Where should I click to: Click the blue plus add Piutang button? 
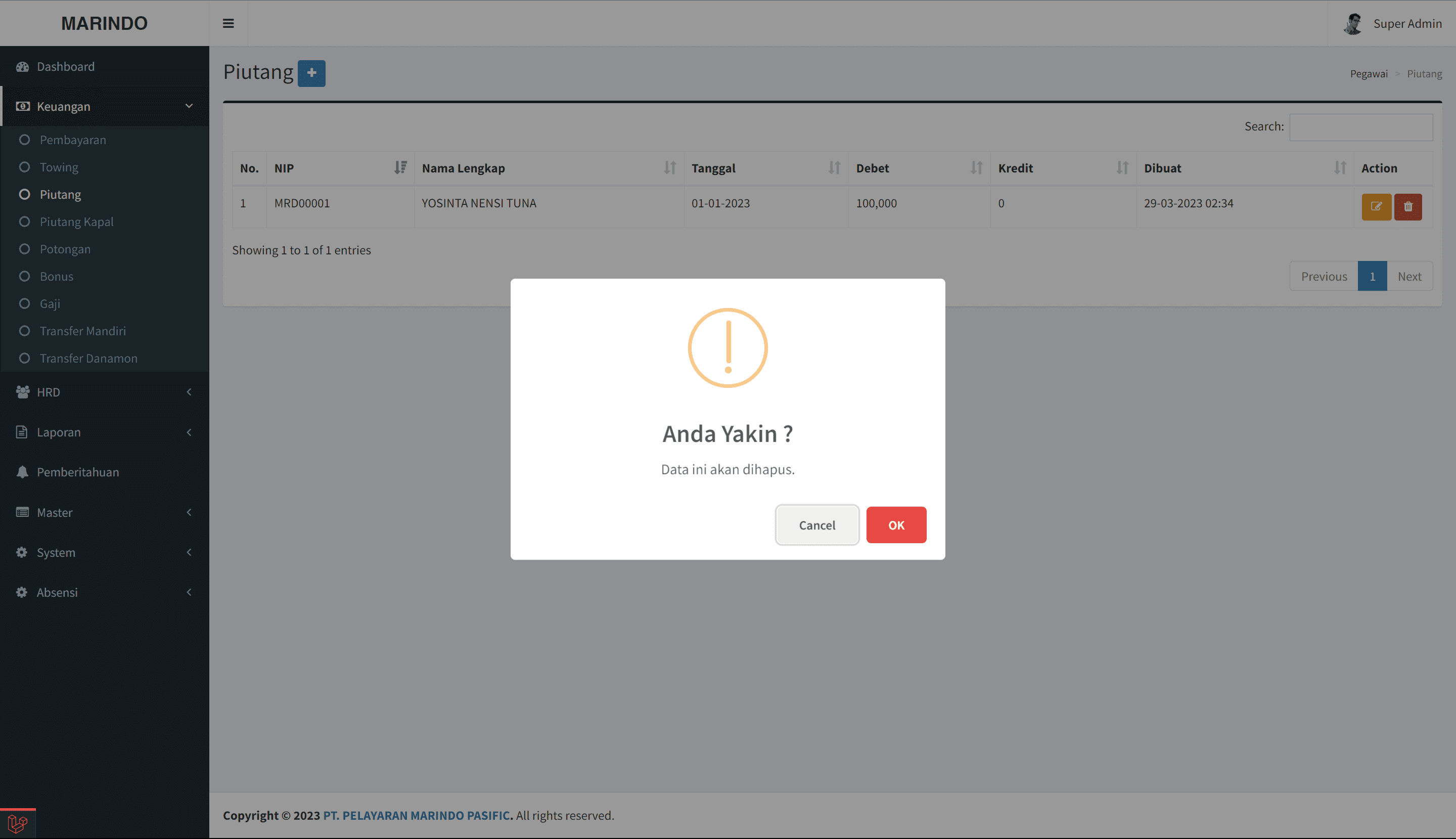[311, 73]
